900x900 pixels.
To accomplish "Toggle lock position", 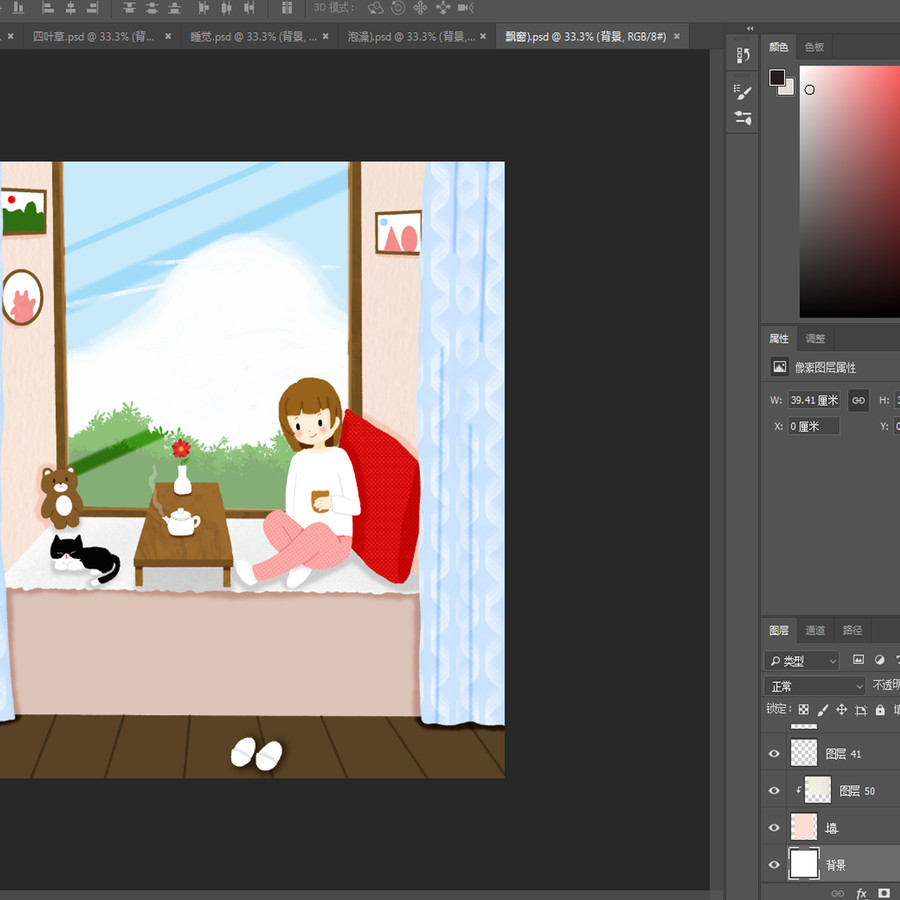I will click(x=841, y=710).
